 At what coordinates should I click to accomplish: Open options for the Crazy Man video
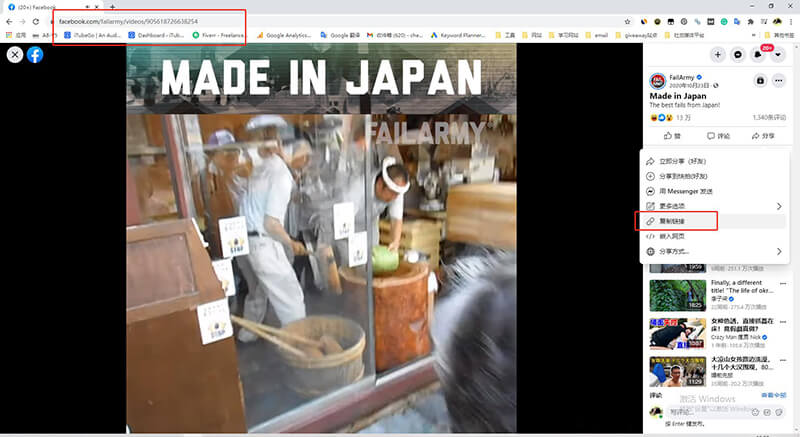[x=783, y=322]
